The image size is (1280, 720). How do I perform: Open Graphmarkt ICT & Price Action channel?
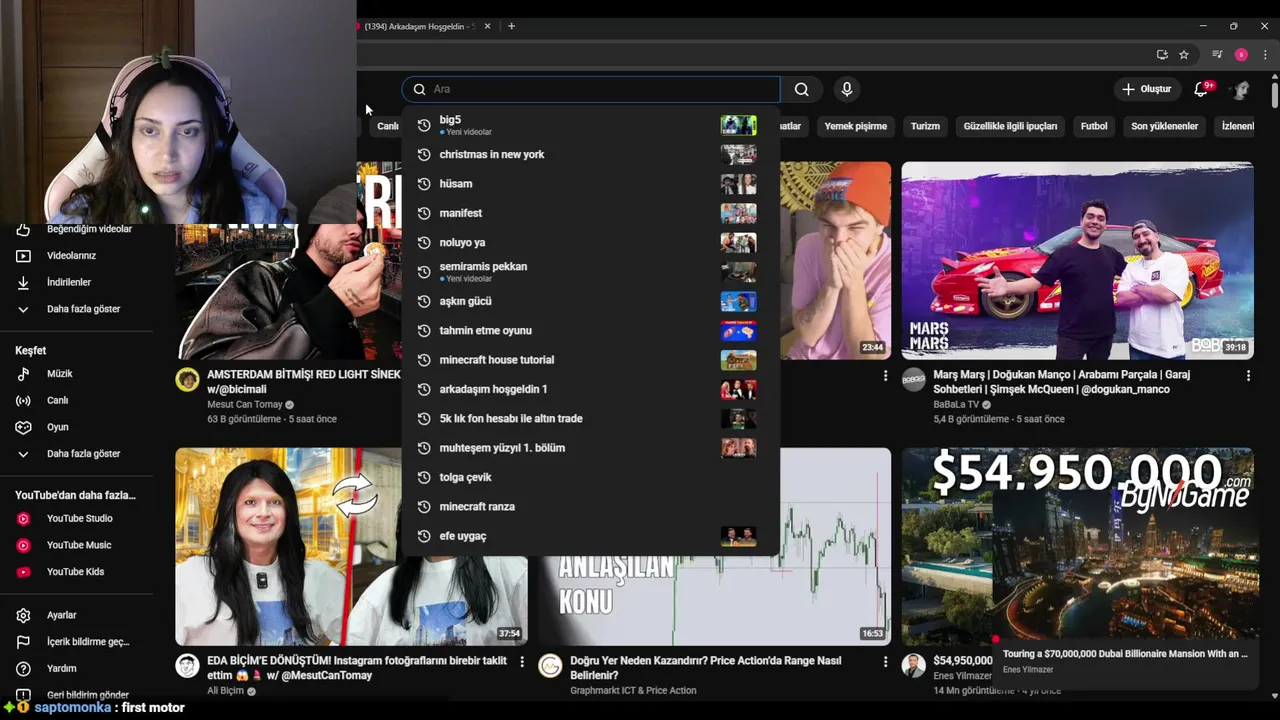pos(633,690)
